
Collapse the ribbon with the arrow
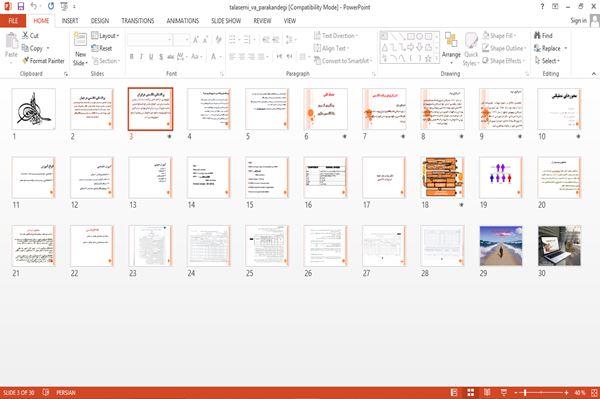point(594,73)
